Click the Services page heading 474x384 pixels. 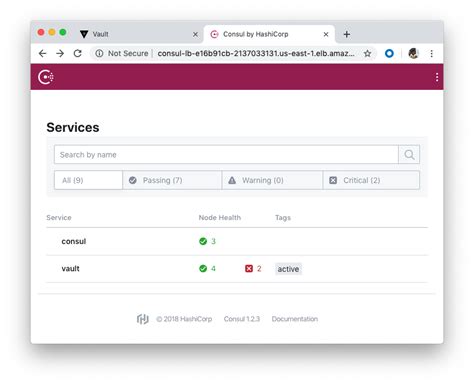click(x=73, y=127)
